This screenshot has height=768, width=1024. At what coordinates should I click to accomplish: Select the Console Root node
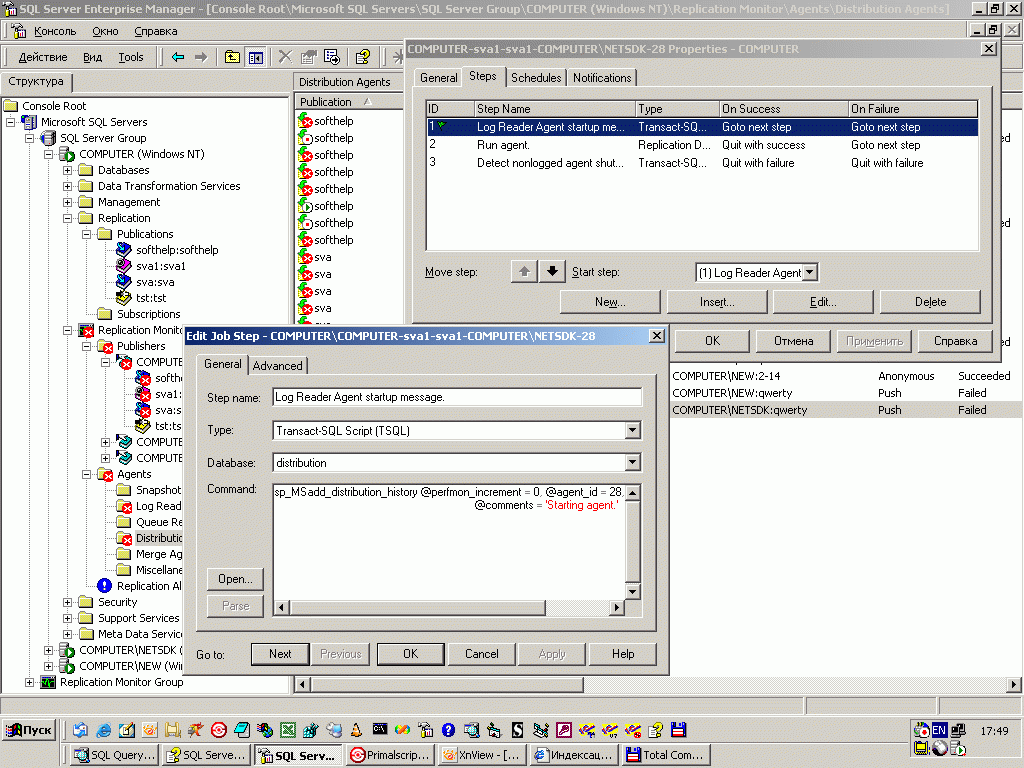tap(54, 106)
